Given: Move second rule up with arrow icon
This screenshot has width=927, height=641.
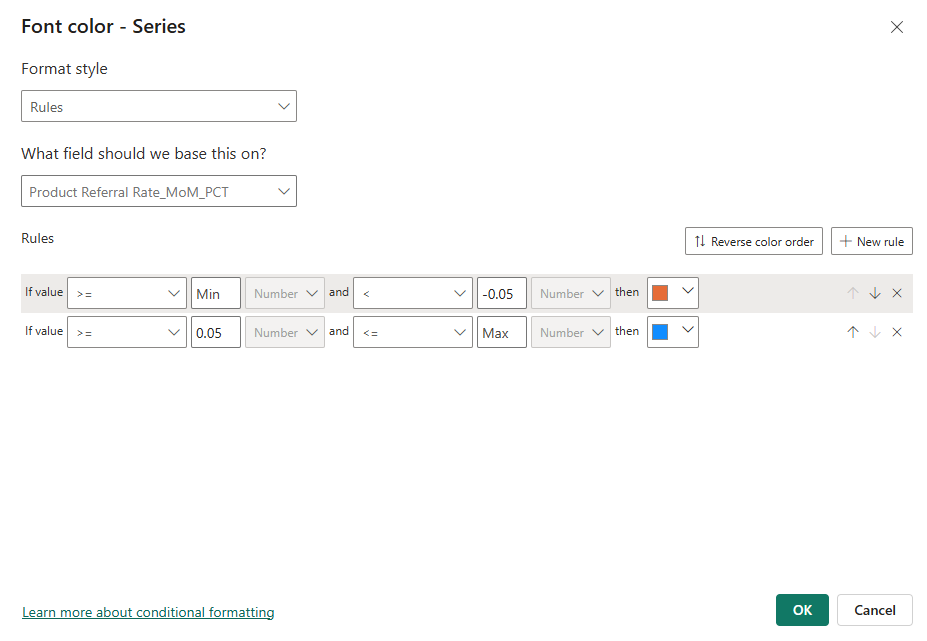Looking at the screenshot, I should 853,332.
